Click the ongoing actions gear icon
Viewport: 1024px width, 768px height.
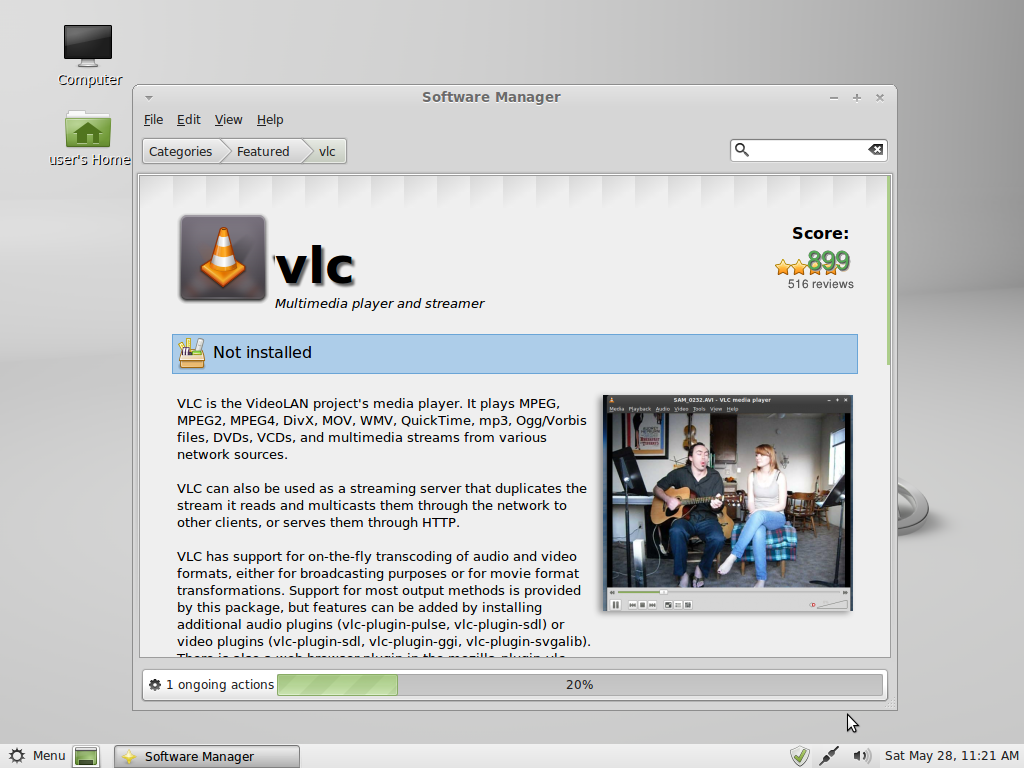(x=155, y=684)
